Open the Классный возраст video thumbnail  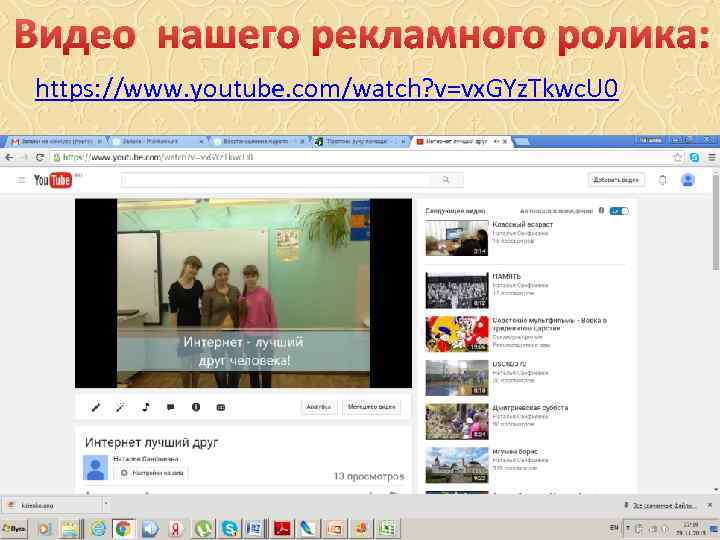[x=456, y=238]
